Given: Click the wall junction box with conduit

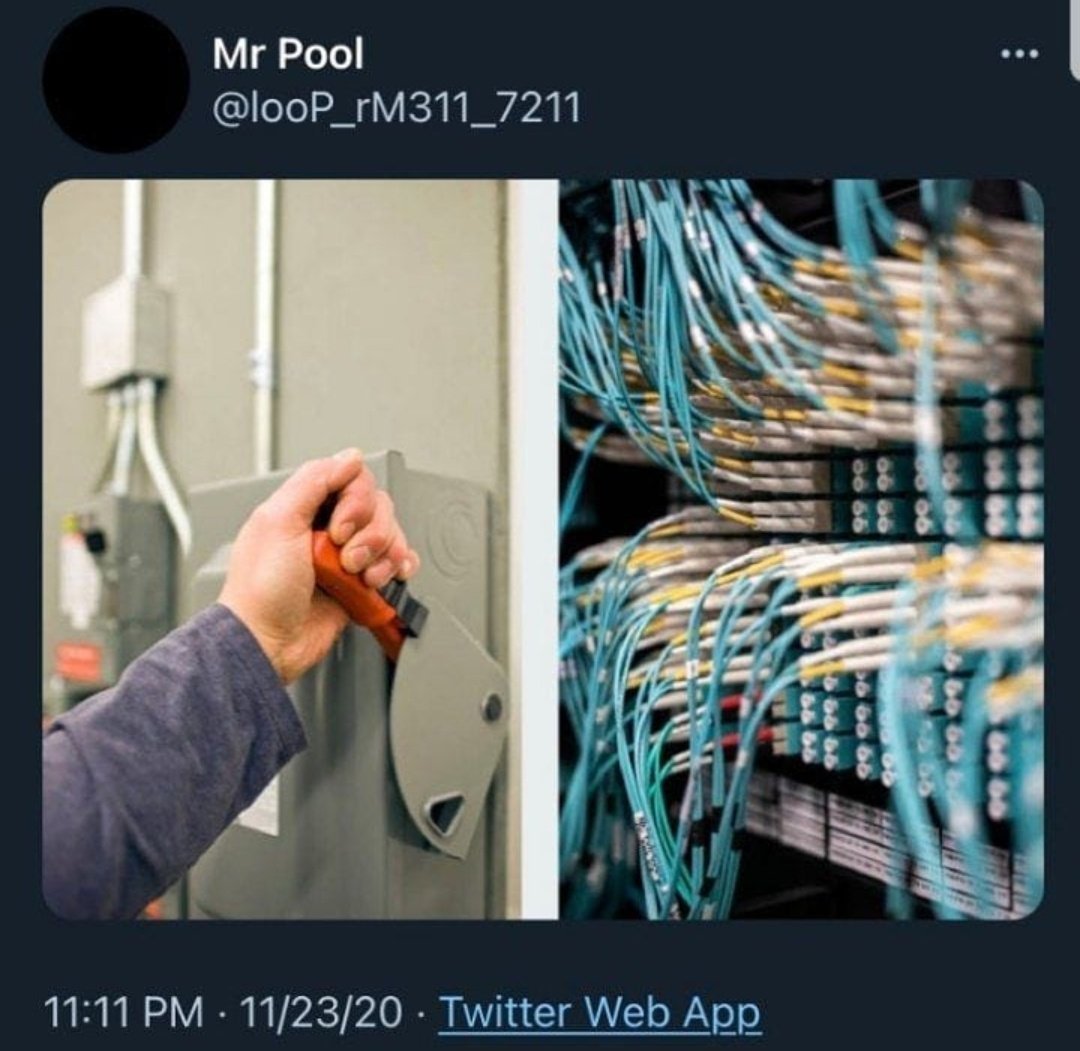Looking at the screenshot, I should (x=126, y=331).
